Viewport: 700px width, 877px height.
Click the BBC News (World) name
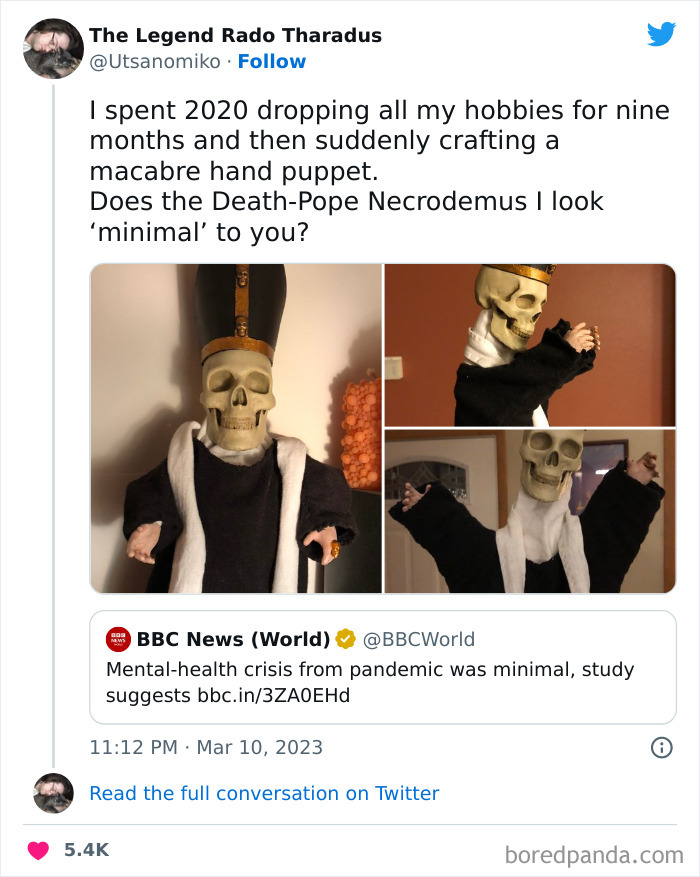[x=233, y=639]
